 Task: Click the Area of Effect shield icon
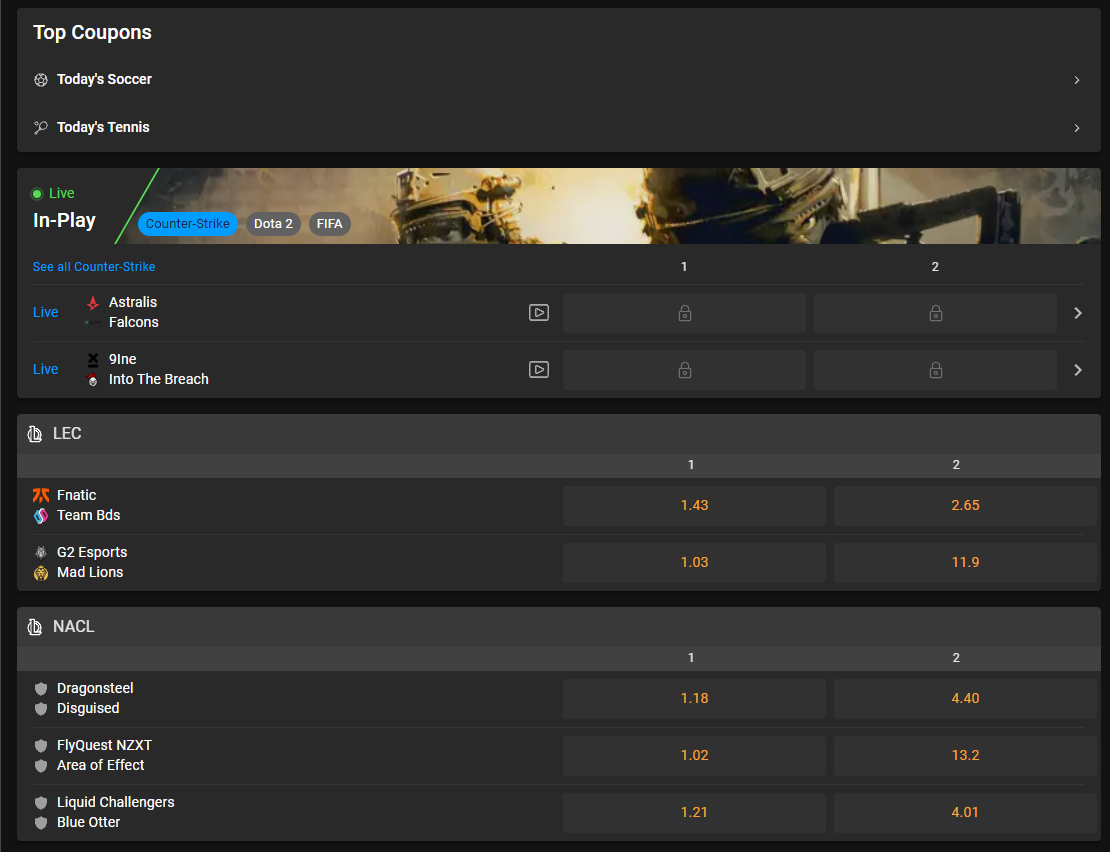click(x=41, y=766)
